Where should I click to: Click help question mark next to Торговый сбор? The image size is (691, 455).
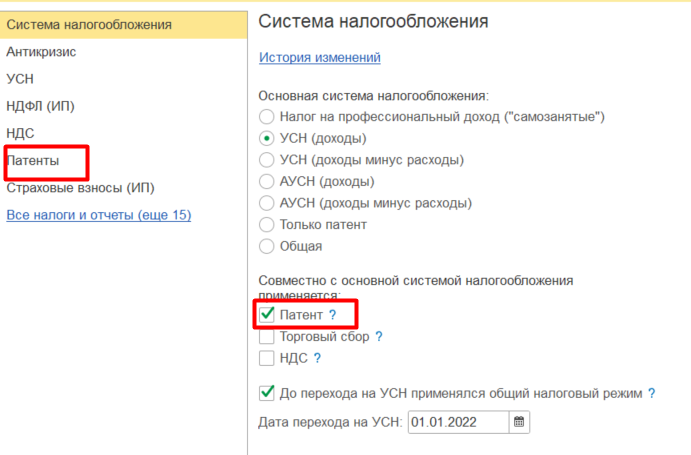click(x=379, y=337)
